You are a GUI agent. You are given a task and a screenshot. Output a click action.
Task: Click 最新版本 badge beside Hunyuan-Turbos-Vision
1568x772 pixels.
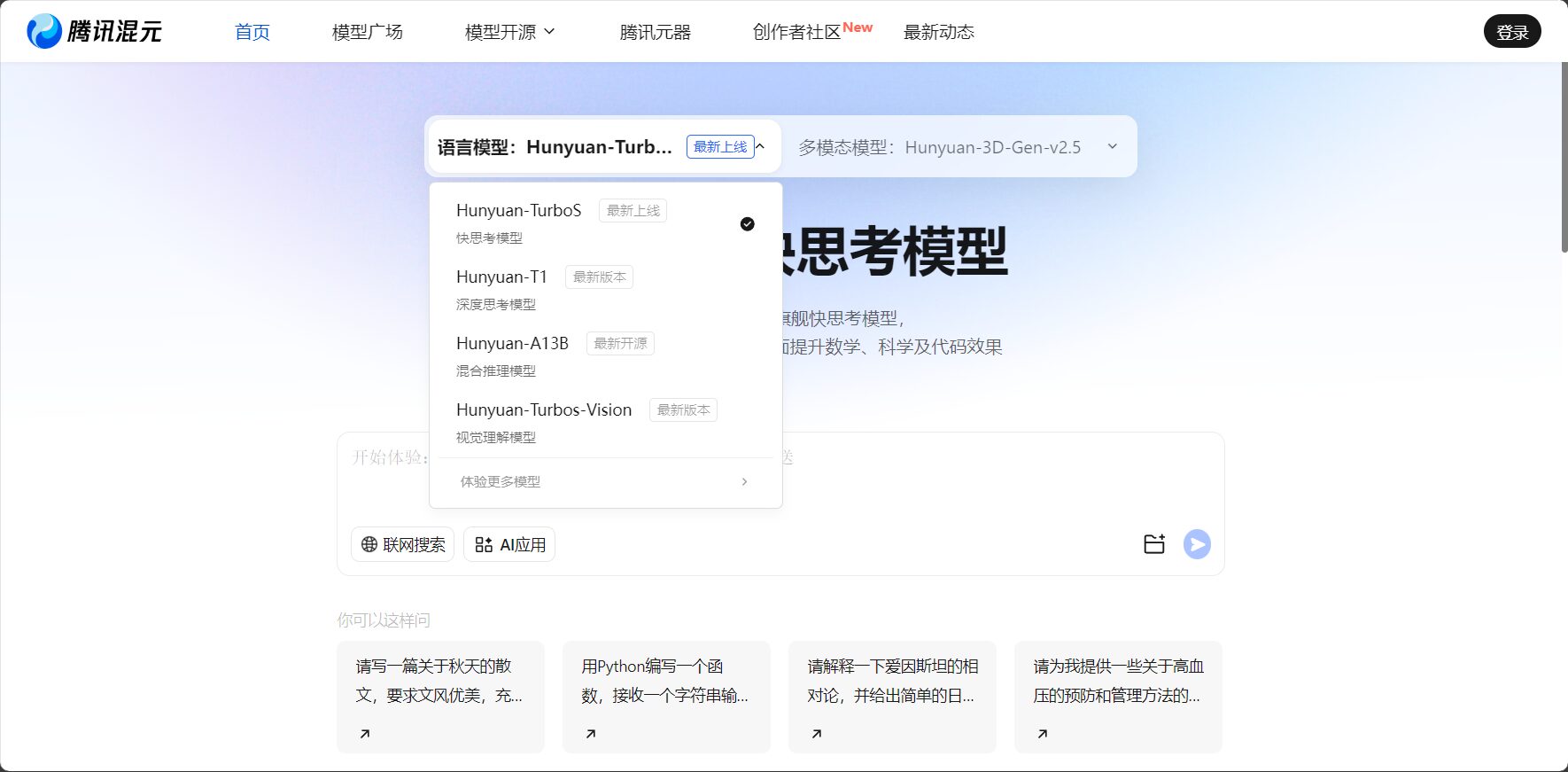click(x=684, y=409)
